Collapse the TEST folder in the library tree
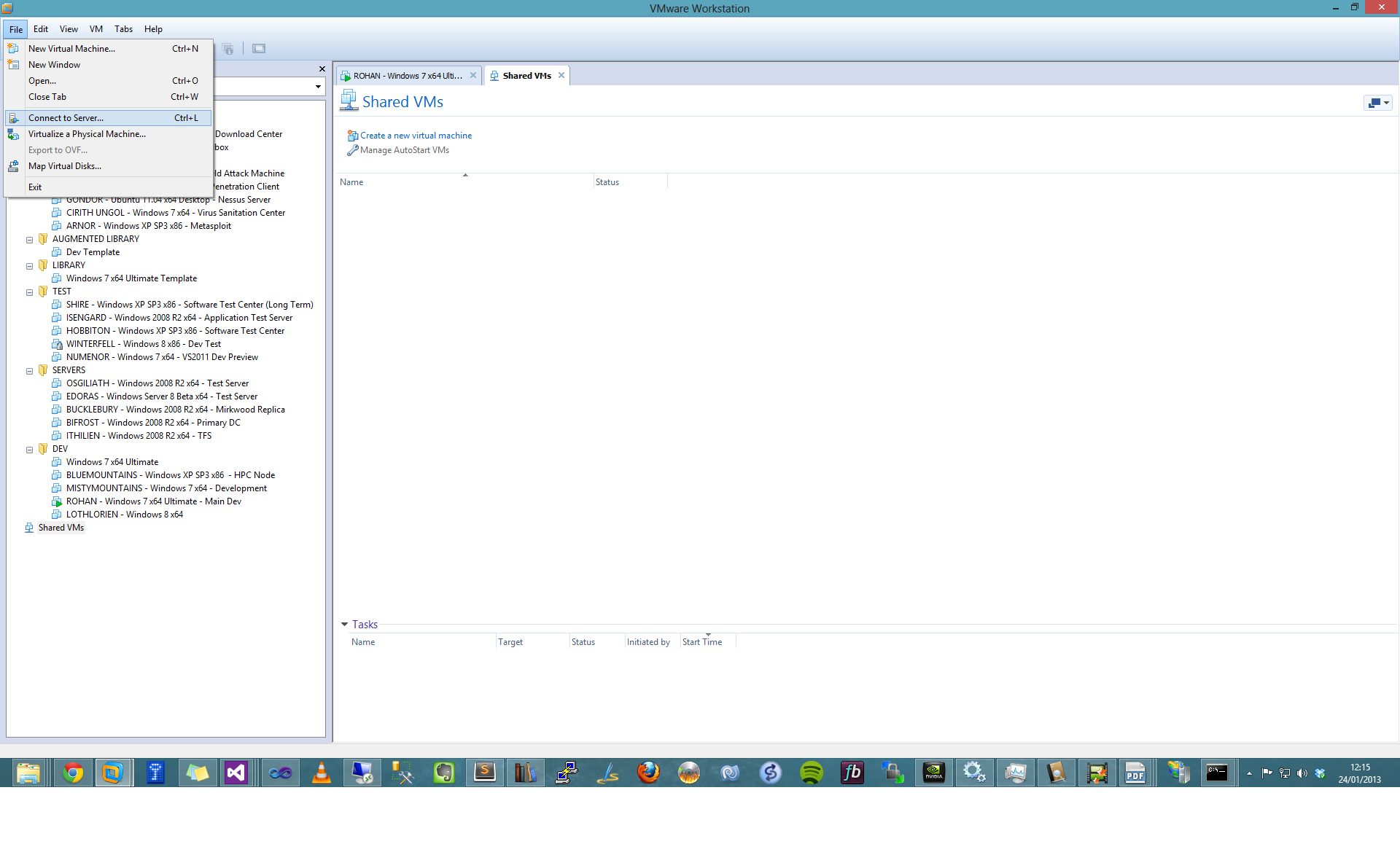Image resolution: width=1400 pixels, height=852 pixels. 29,292
